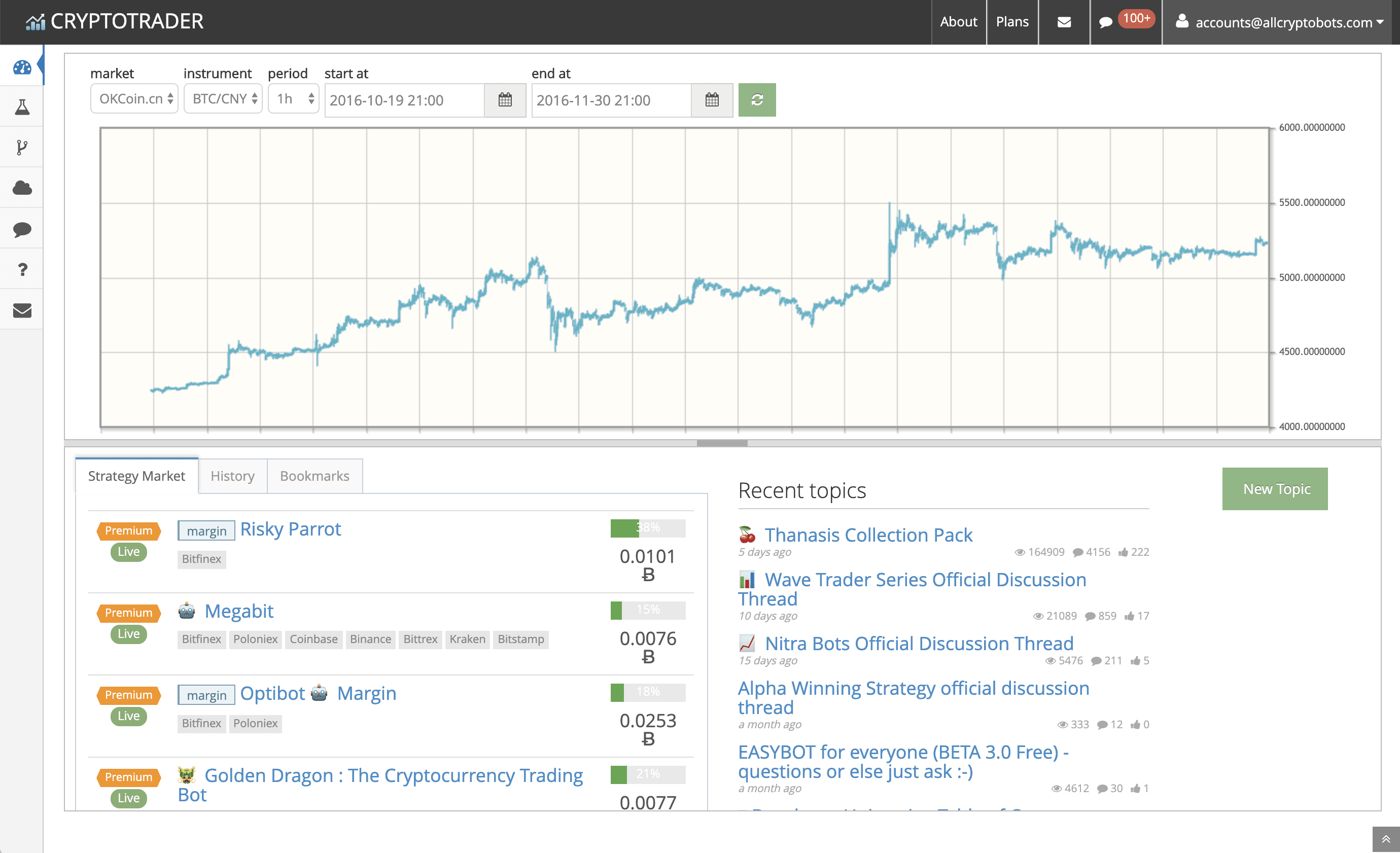Click the New Topic button
1400x853 pixels.
pyautogui.click(x=1275, y=488)
